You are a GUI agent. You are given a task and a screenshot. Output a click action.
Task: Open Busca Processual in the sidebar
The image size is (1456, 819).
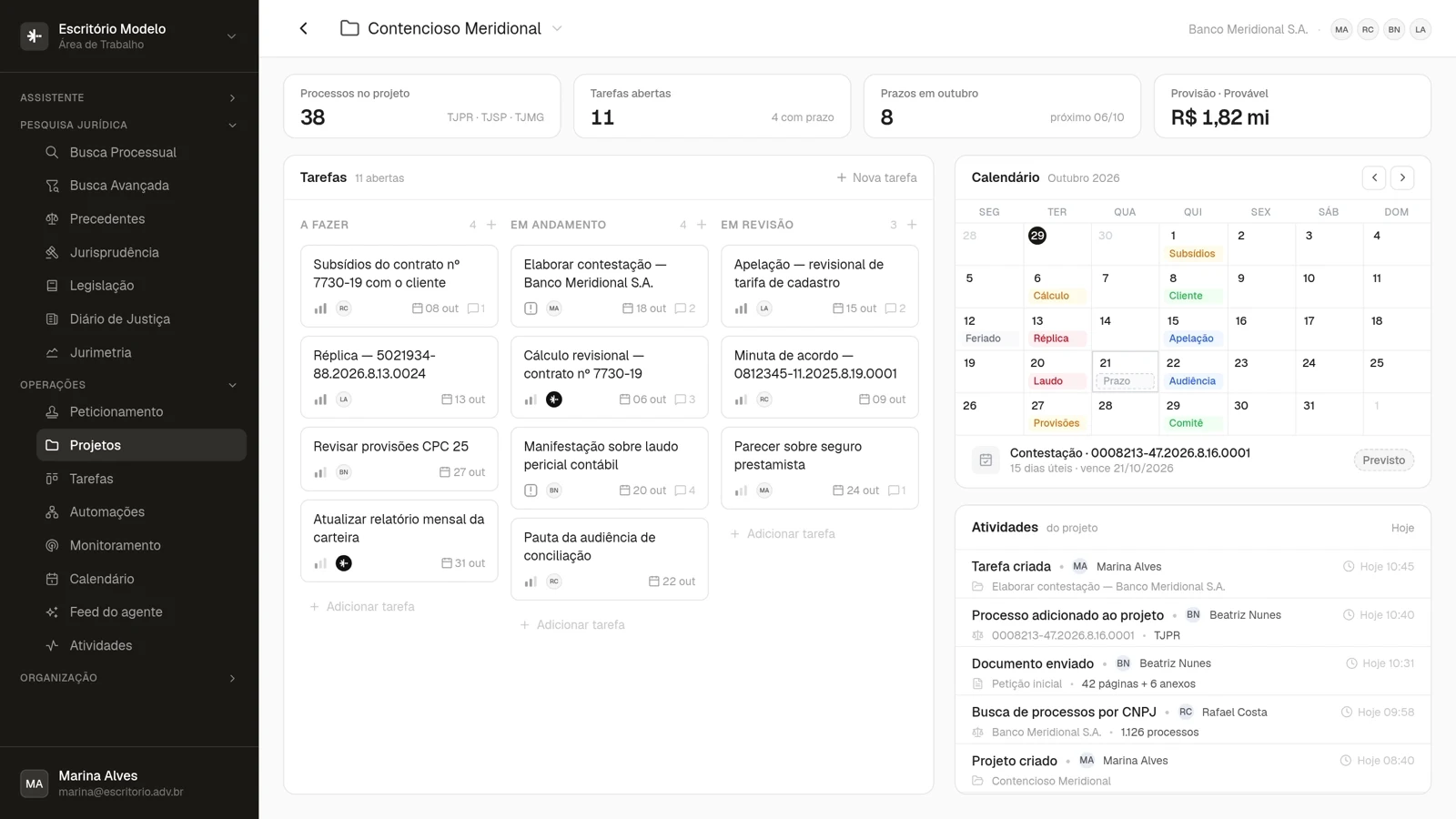point(141,152)
